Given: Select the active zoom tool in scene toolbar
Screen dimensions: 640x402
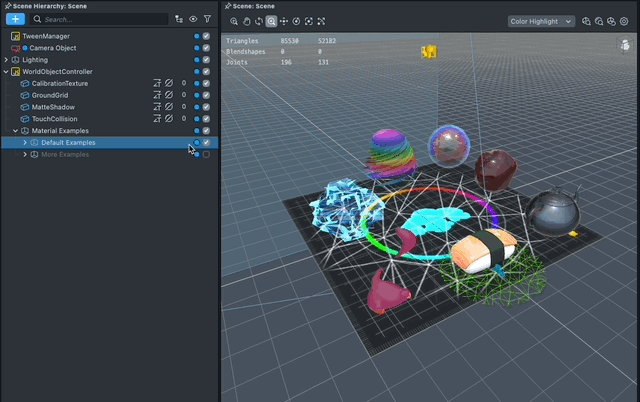Looking at the screenshot, I should pyautogui.click(x=271, y=21).
